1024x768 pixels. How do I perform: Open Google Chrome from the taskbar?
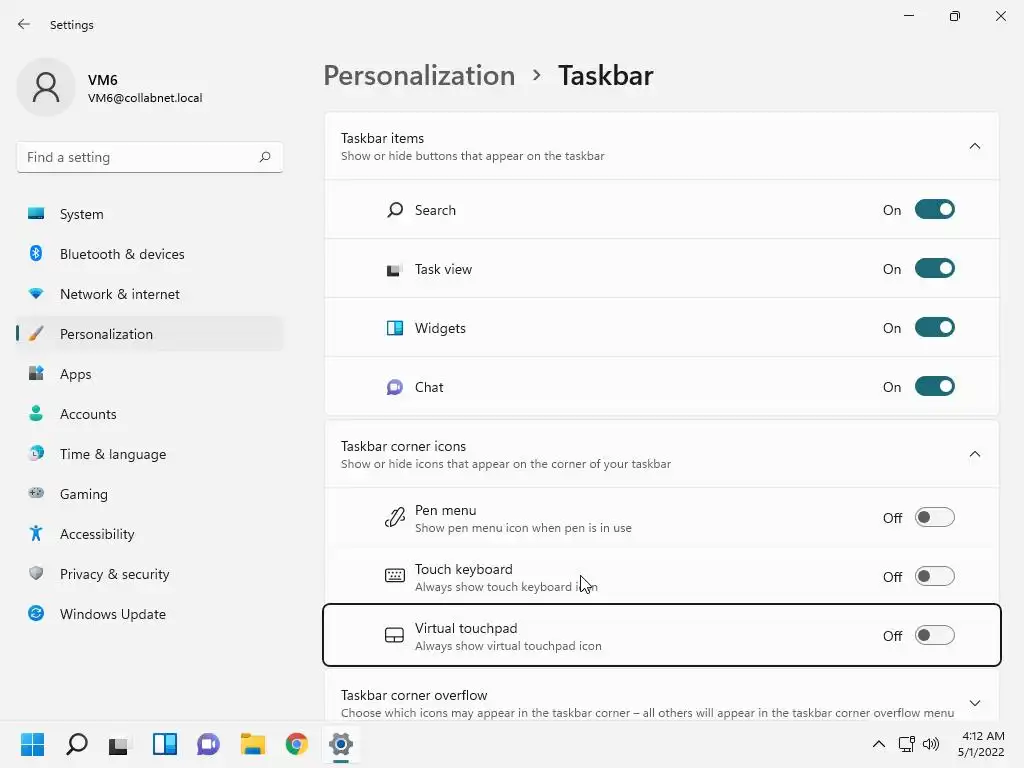[297, 744]
